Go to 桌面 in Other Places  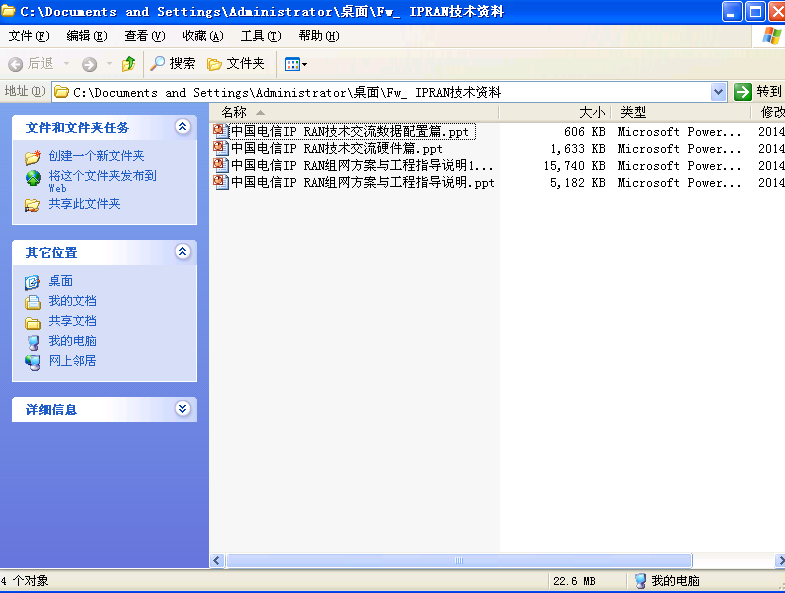[x=61, y=281]
